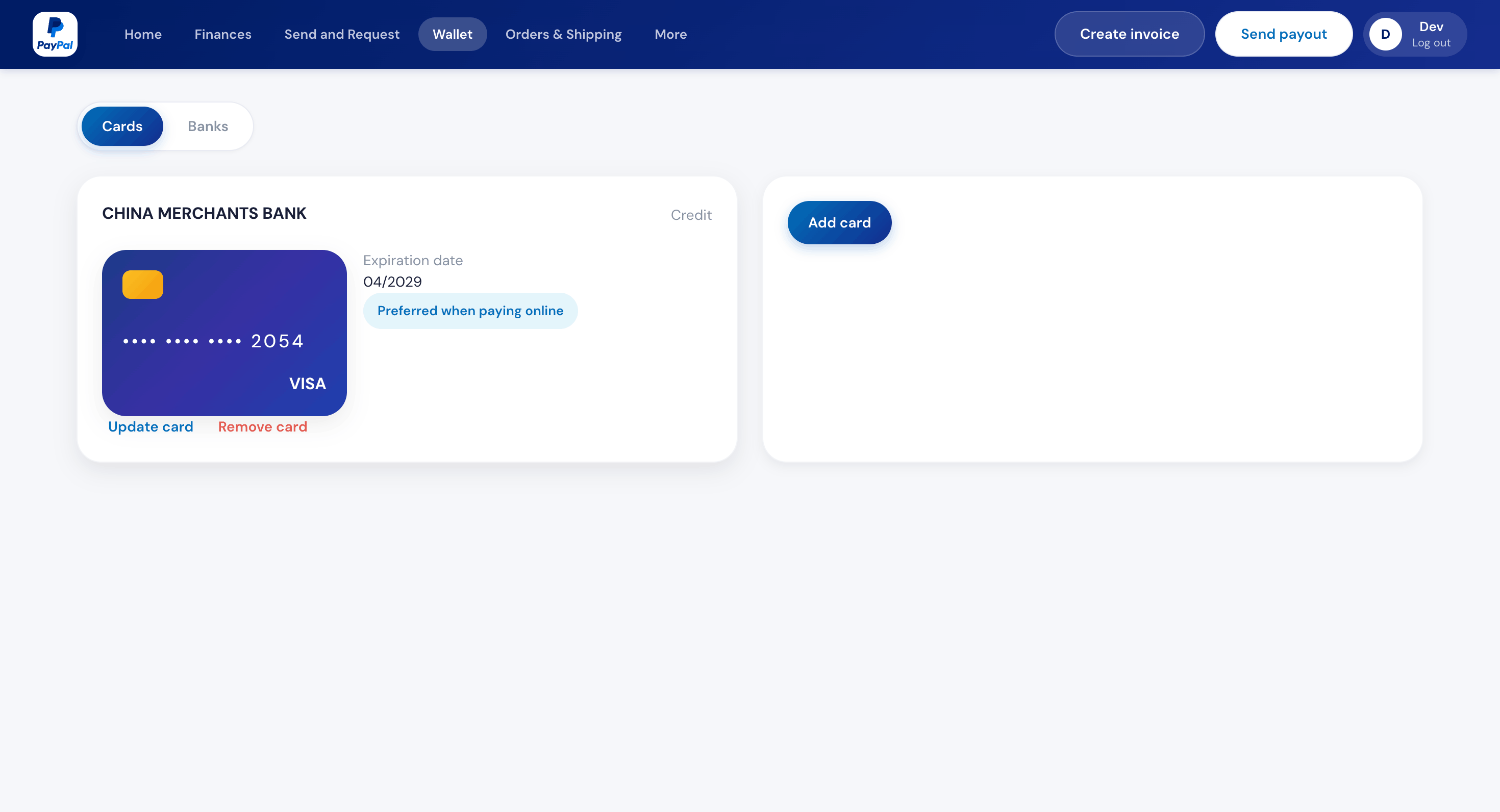Click the Preferred when paying online badge
Screen dimensions: 1500x812
(x=470, y=311)
